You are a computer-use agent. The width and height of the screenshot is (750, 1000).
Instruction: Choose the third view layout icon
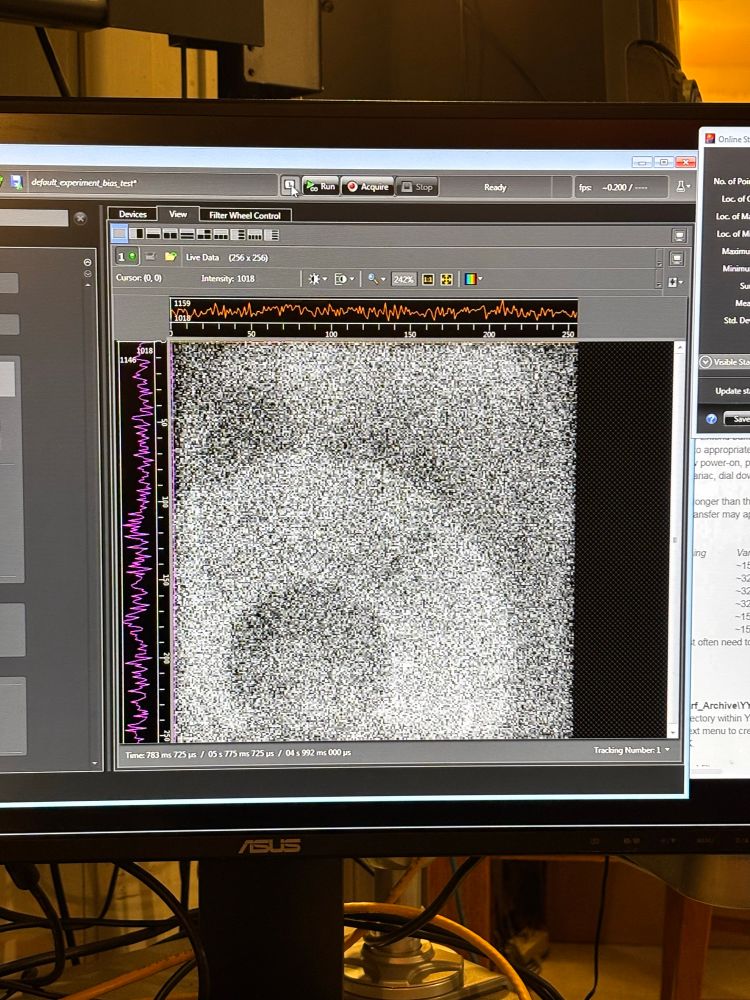tap(153, 234)
